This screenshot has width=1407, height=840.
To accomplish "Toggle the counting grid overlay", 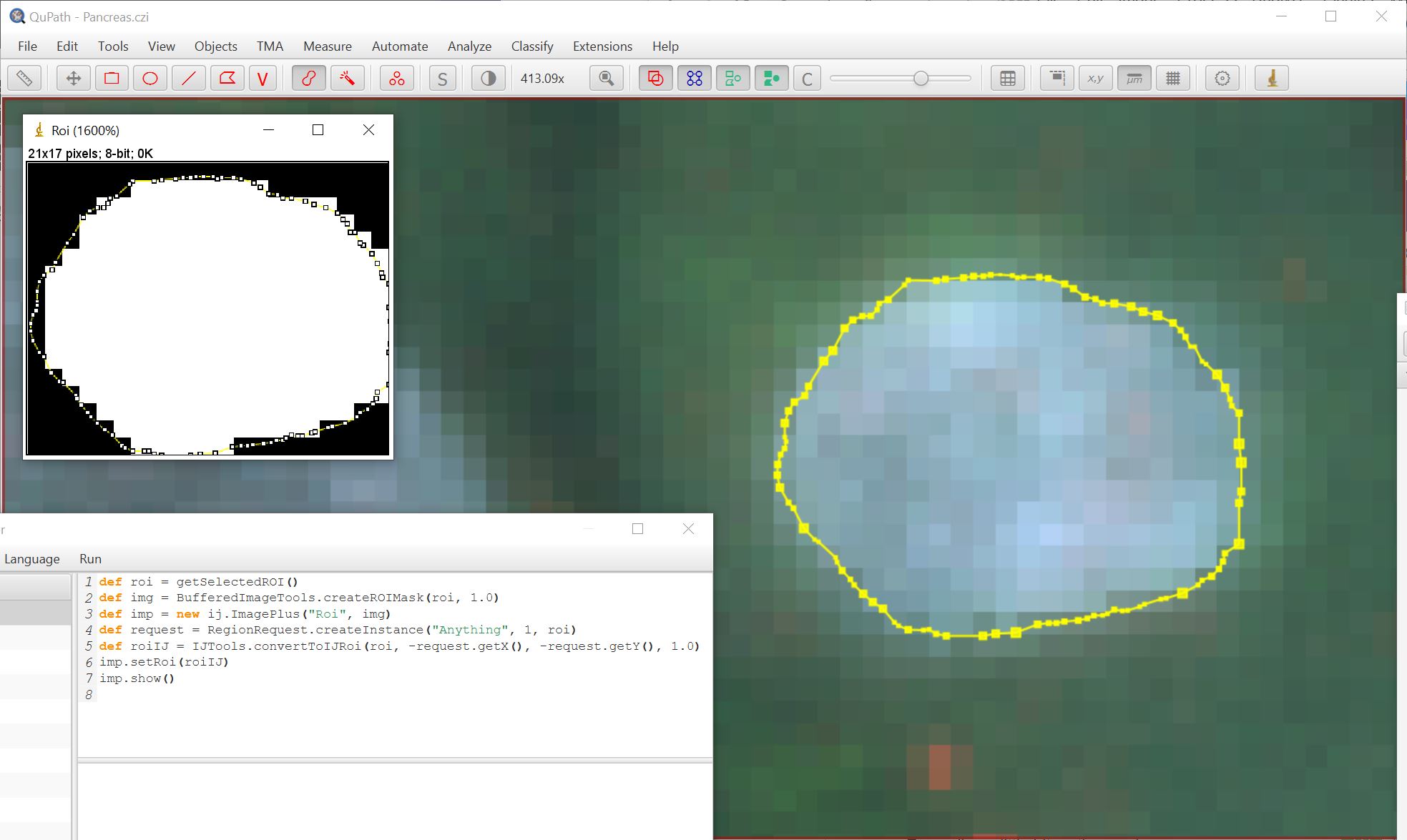I will 1173,78.
